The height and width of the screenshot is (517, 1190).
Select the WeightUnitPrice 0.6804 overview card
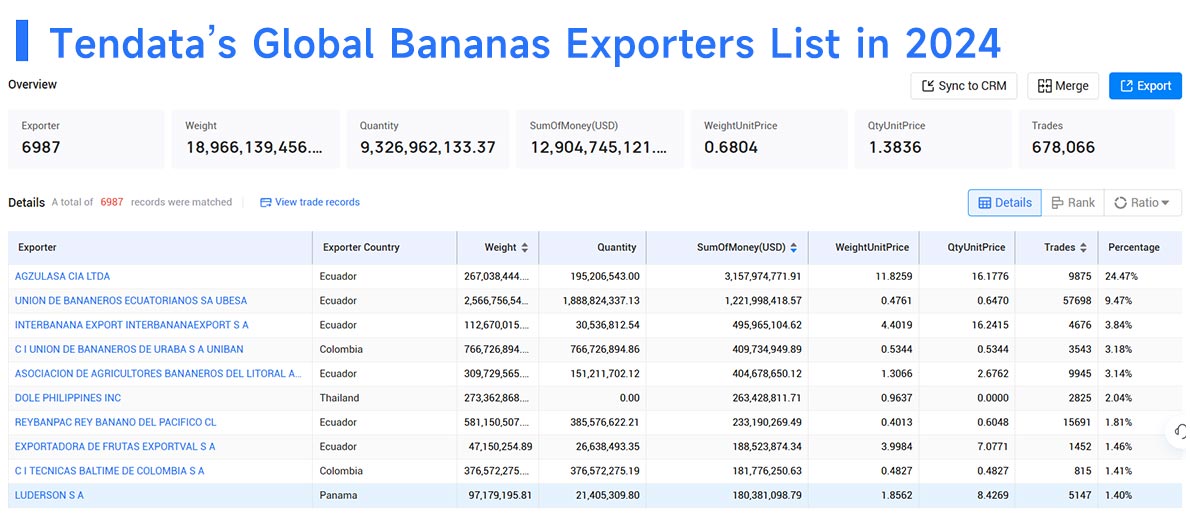[769, 139]
